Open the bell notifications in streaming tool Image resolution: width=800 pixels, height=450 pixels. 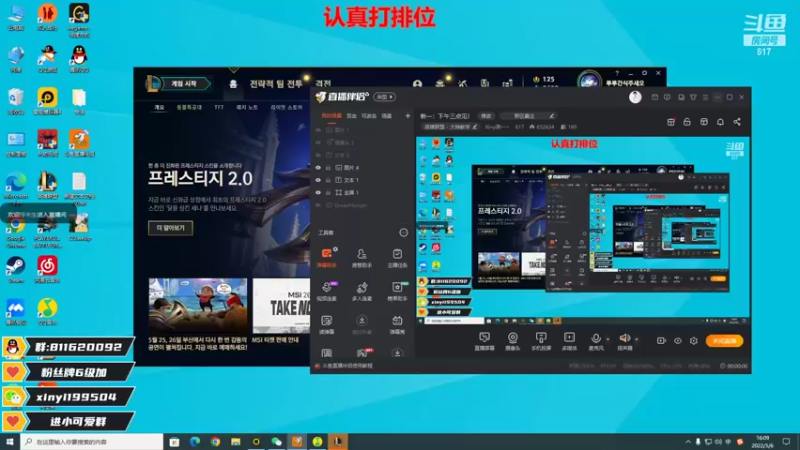[x=720, y=122]
